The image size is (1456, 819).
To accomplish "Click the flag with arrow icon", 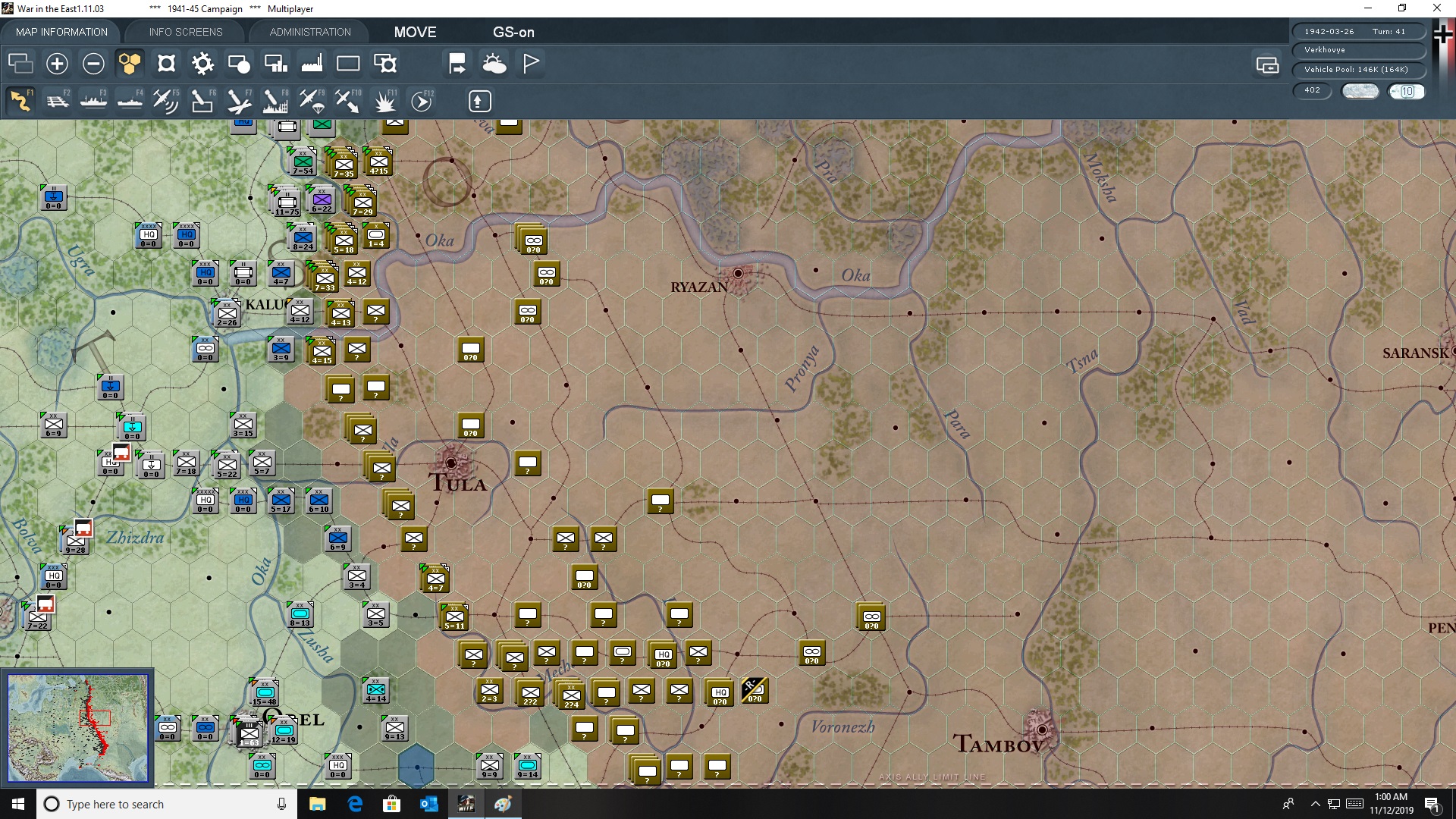I will coord(457,64).
